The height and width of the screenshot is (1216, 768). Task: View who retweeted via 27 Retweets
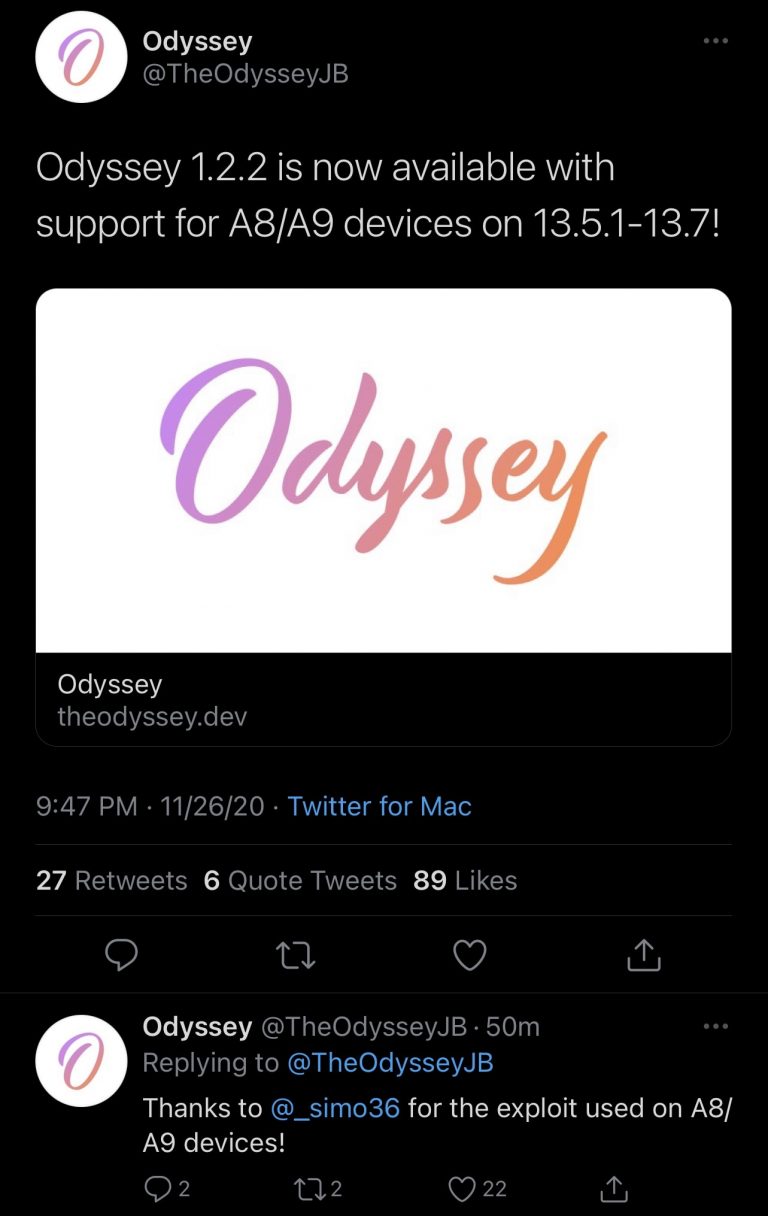(112, 881)
